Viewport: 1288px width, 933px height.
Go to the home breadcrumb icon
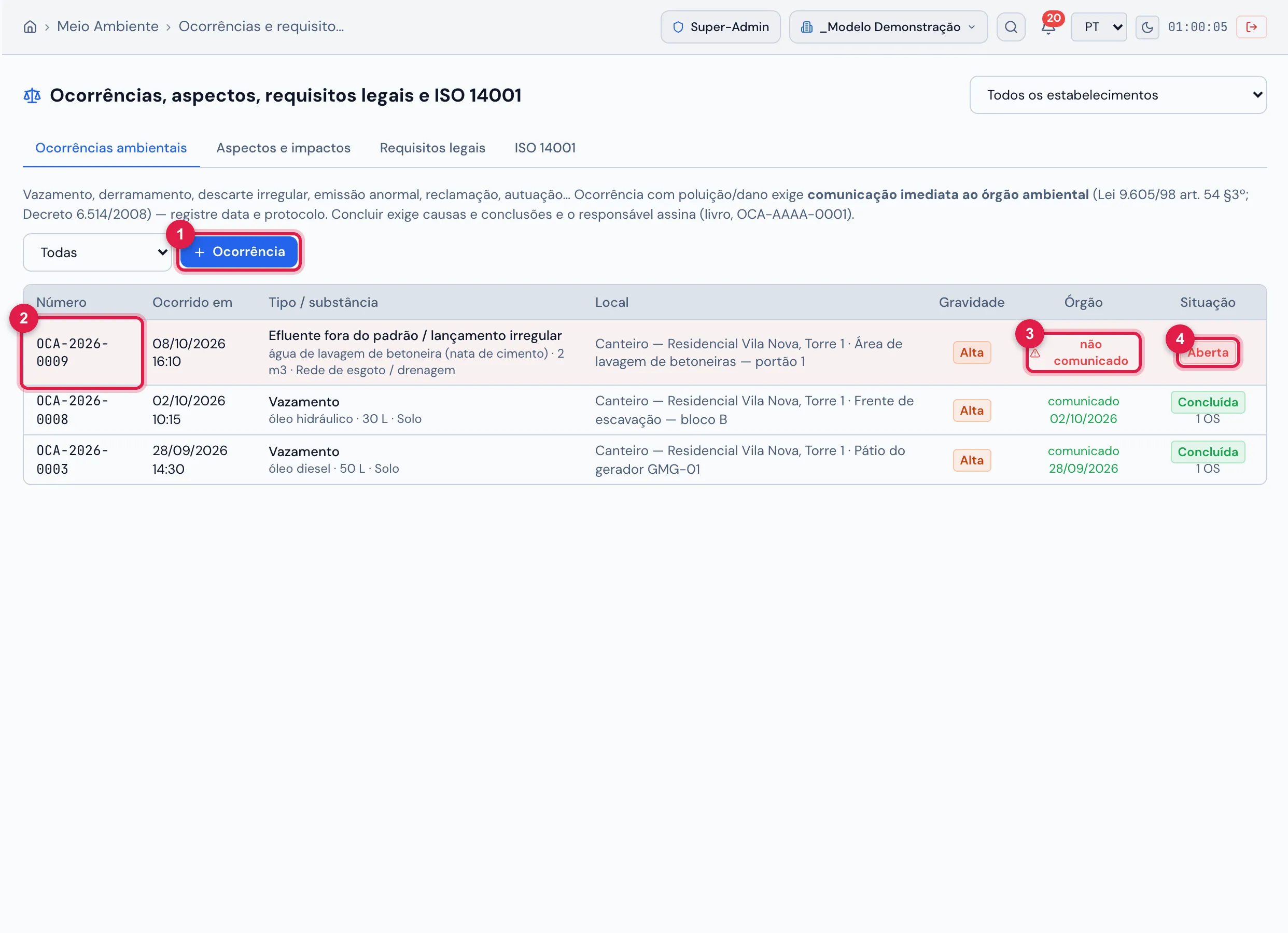click(x=30, y=26)
